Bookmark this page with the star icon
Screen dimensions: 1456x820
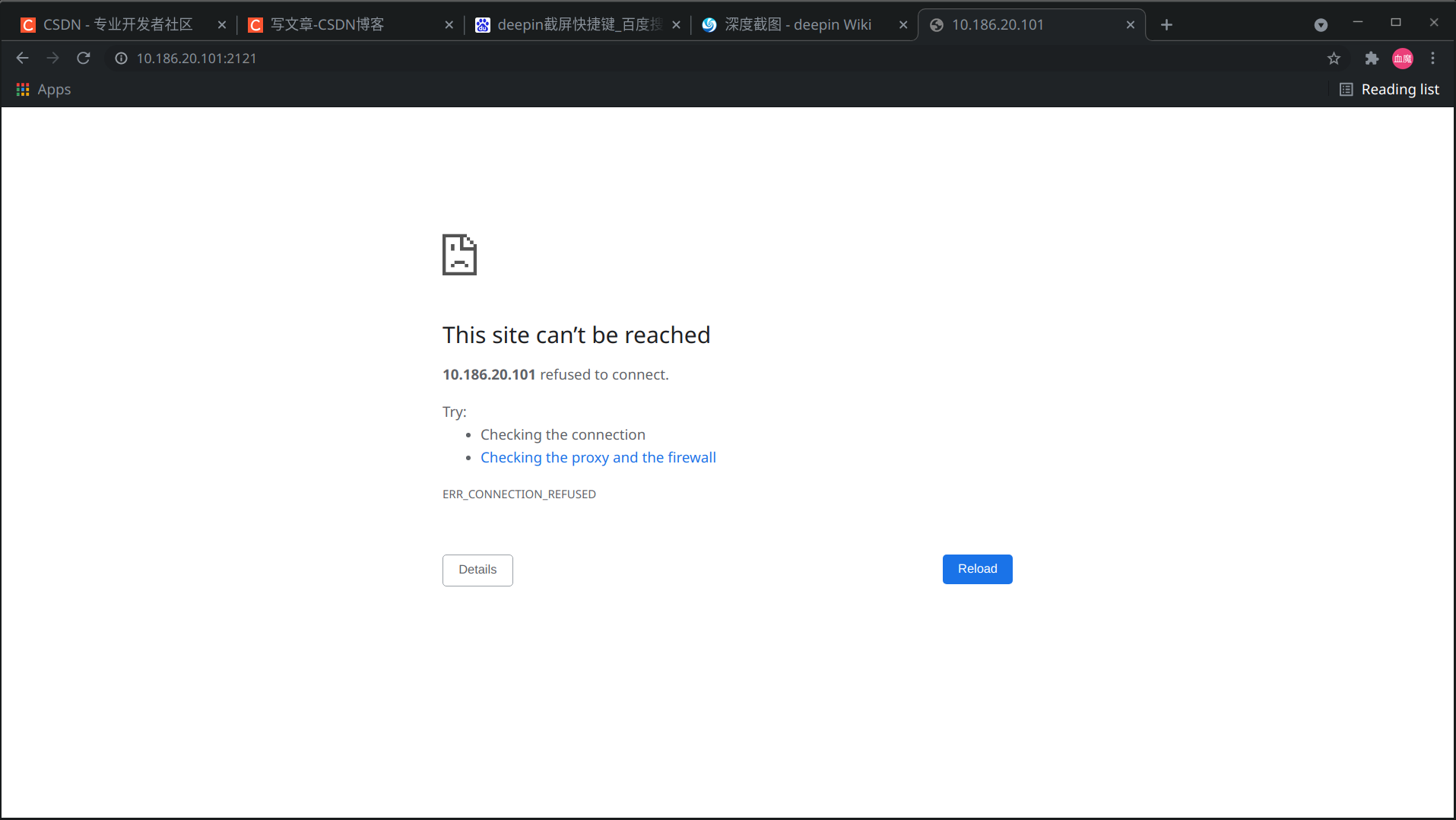[1334, 58]
